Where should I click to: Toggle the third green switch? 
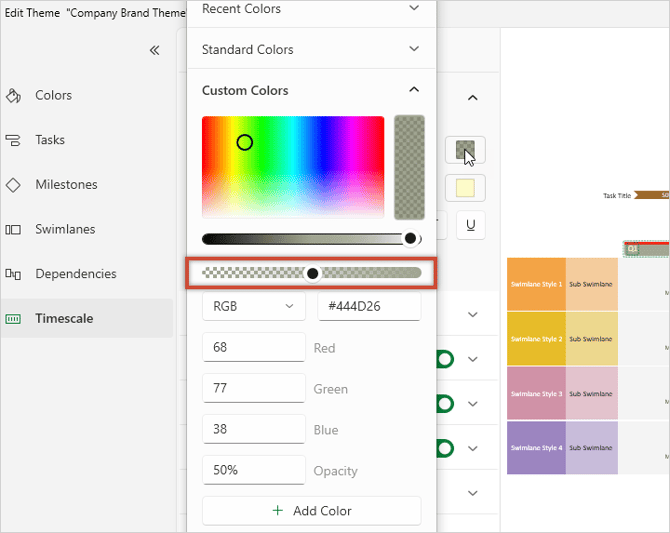tap(444, 447)
